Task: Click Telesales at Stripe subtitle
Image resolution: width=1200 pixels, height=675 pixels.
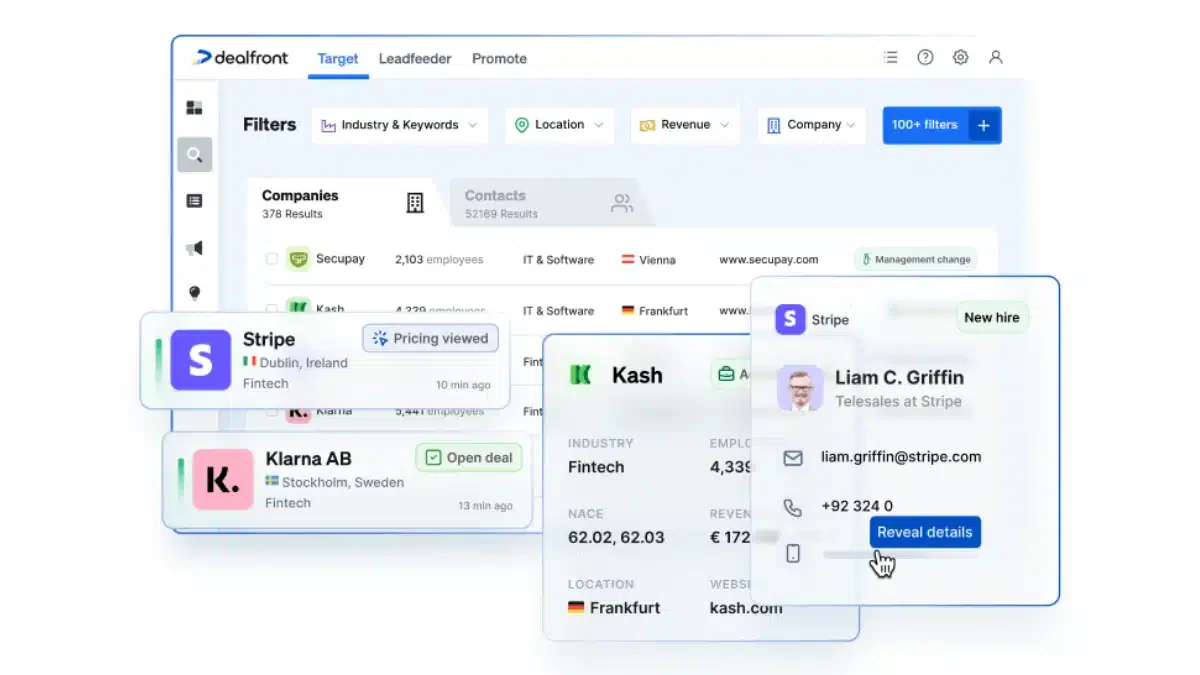Action: tap(898, 401)
